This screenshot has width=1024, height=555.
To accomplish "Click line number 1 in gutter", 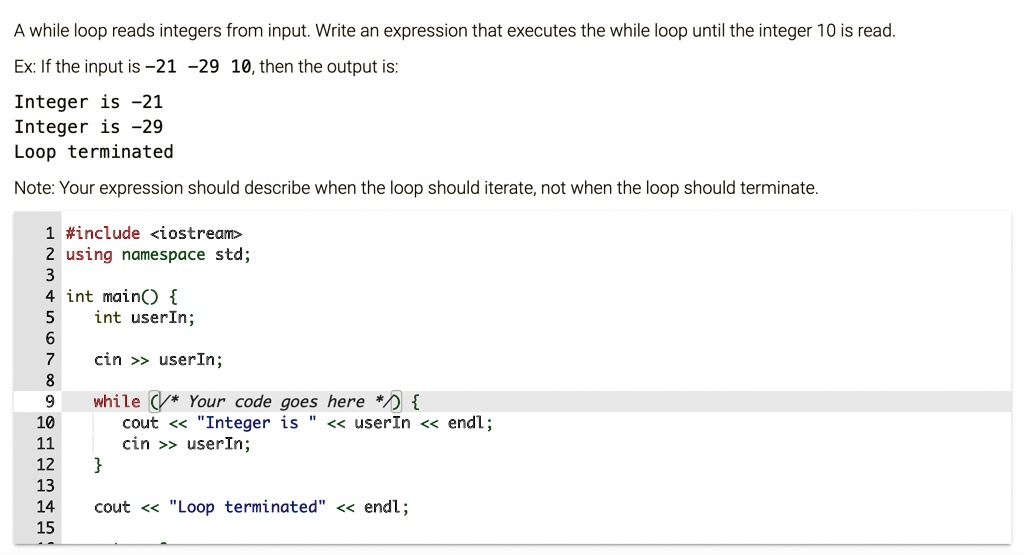I will click(x=50, y=233).
